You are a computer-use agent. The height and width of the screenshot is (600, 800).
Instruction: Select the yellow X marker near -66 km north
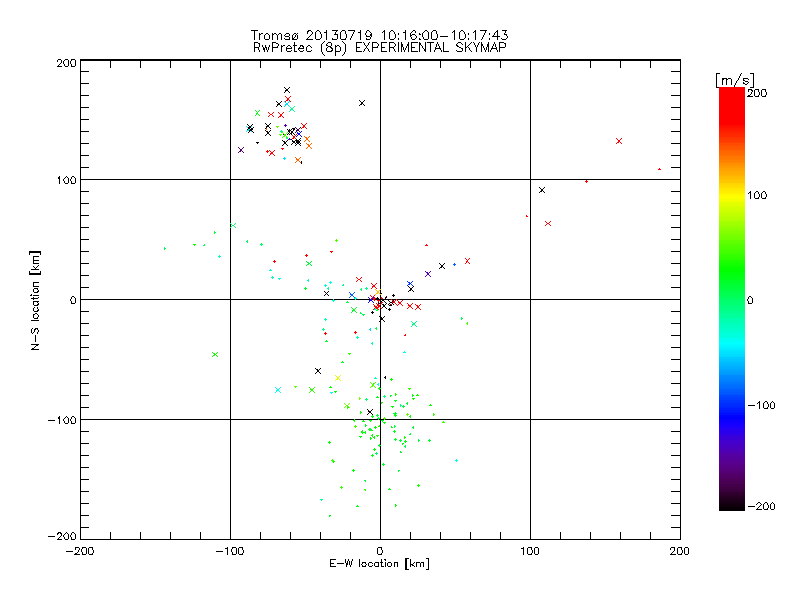pyautogui.click(x=338, y=378)
